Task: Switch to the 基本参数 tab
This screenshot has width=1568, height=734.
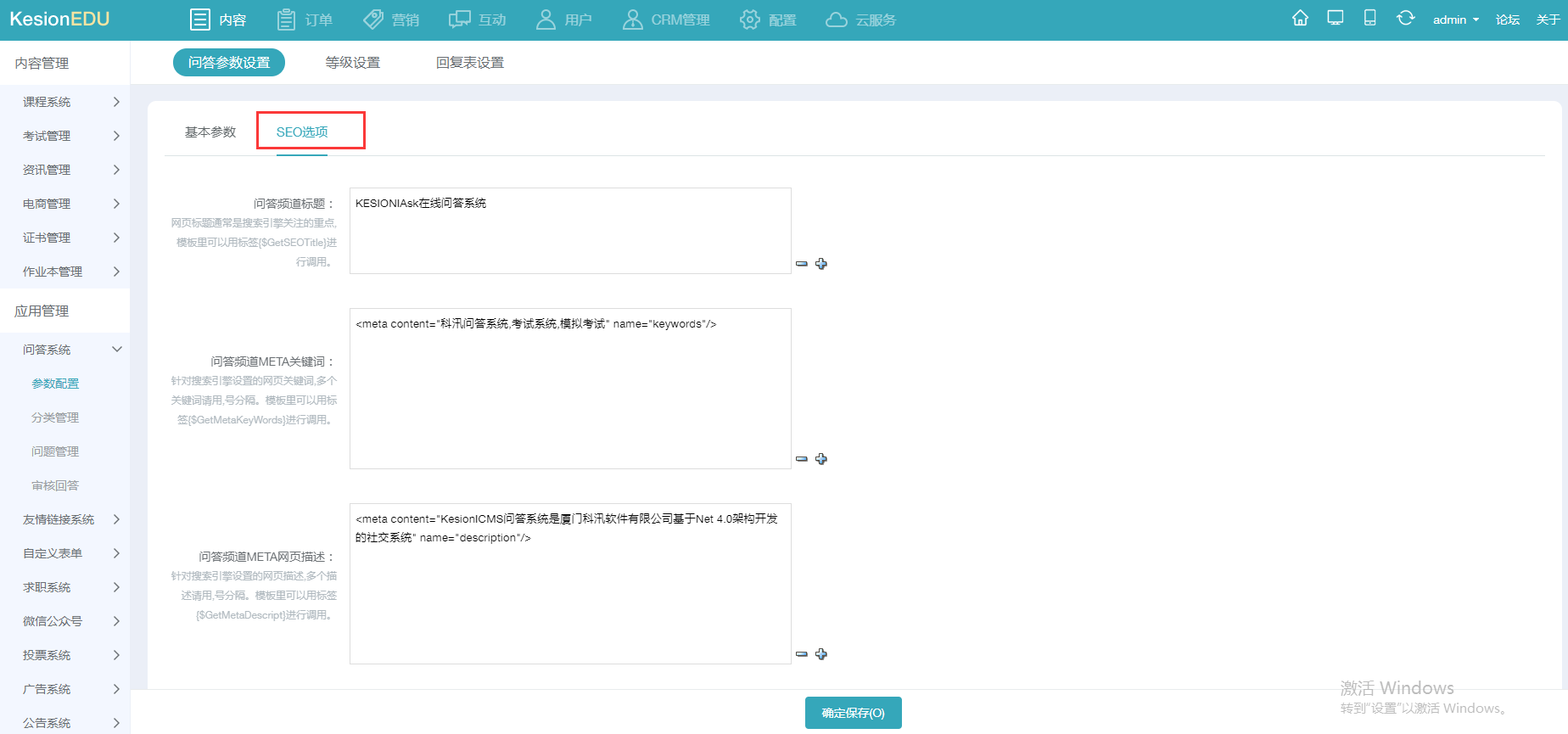Action: [x=210, y=132]
